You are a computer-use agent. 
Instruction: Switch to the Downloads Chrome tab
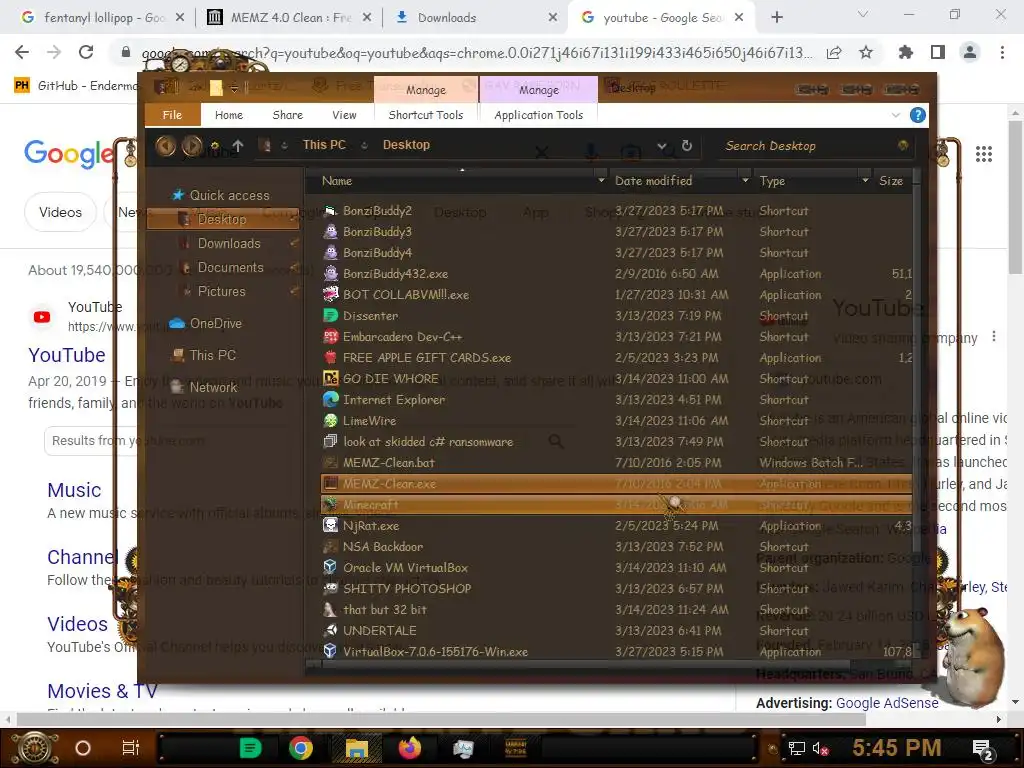click(x=477, y=18)
